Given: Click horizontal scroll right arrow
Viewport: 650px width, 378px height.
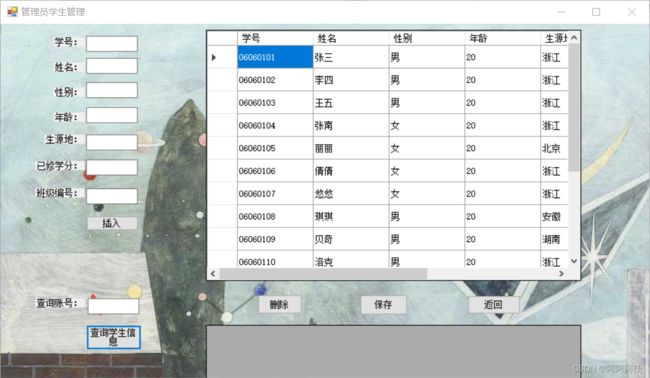Looking at the screenshot, I should click(562, 274).
